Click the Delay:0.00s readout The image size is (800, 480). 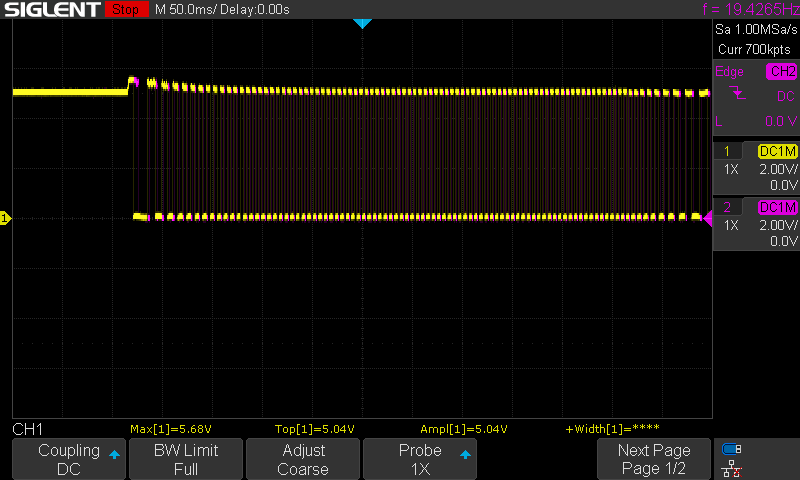pyautogui.click(x=255, y=10)
